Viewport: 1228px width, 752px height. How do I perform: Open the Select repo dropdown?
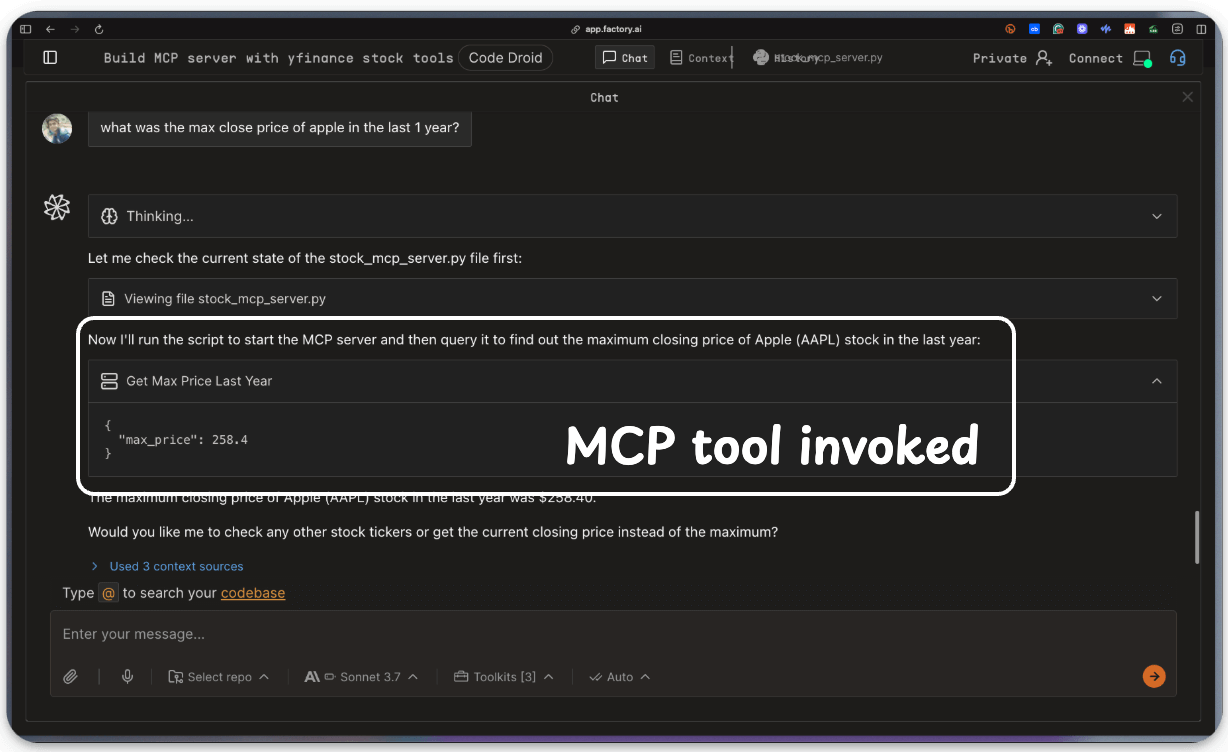tap(219, 677)
